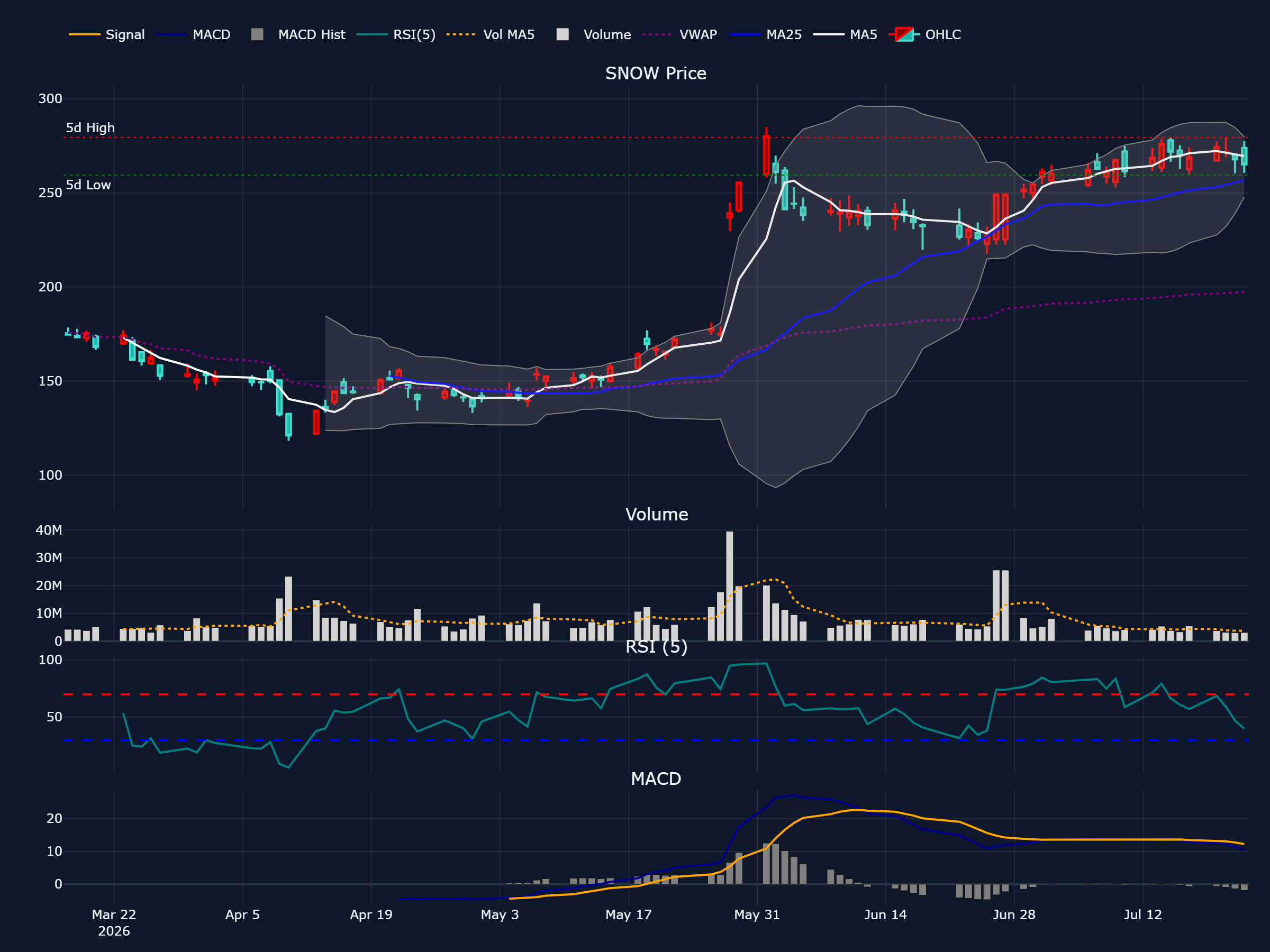The height and width of the screenshot is (952, 1270).
Task: Click the Mar 22 2026 axis label
Action: (x=114, y=922)
